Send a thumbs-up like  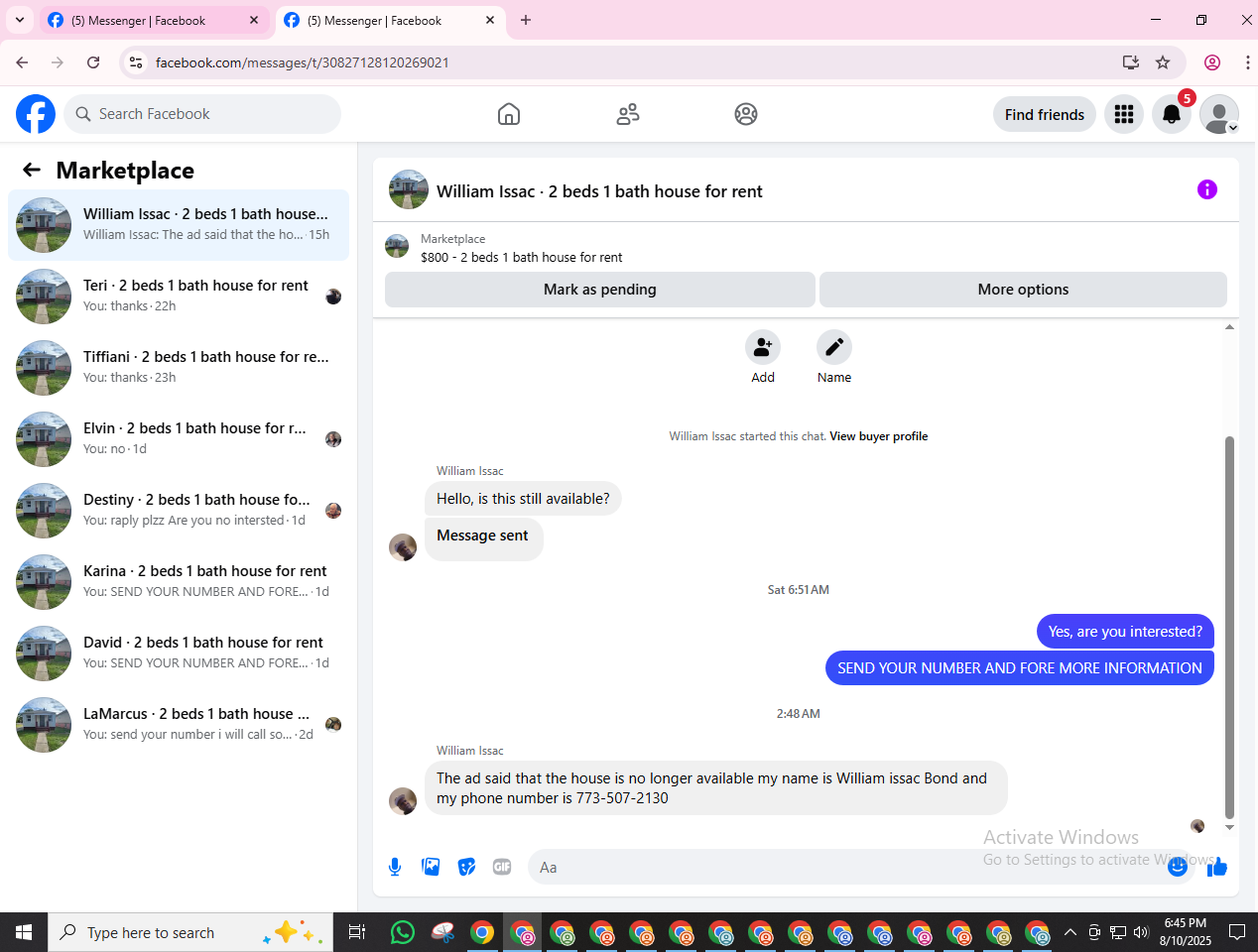1217,867
